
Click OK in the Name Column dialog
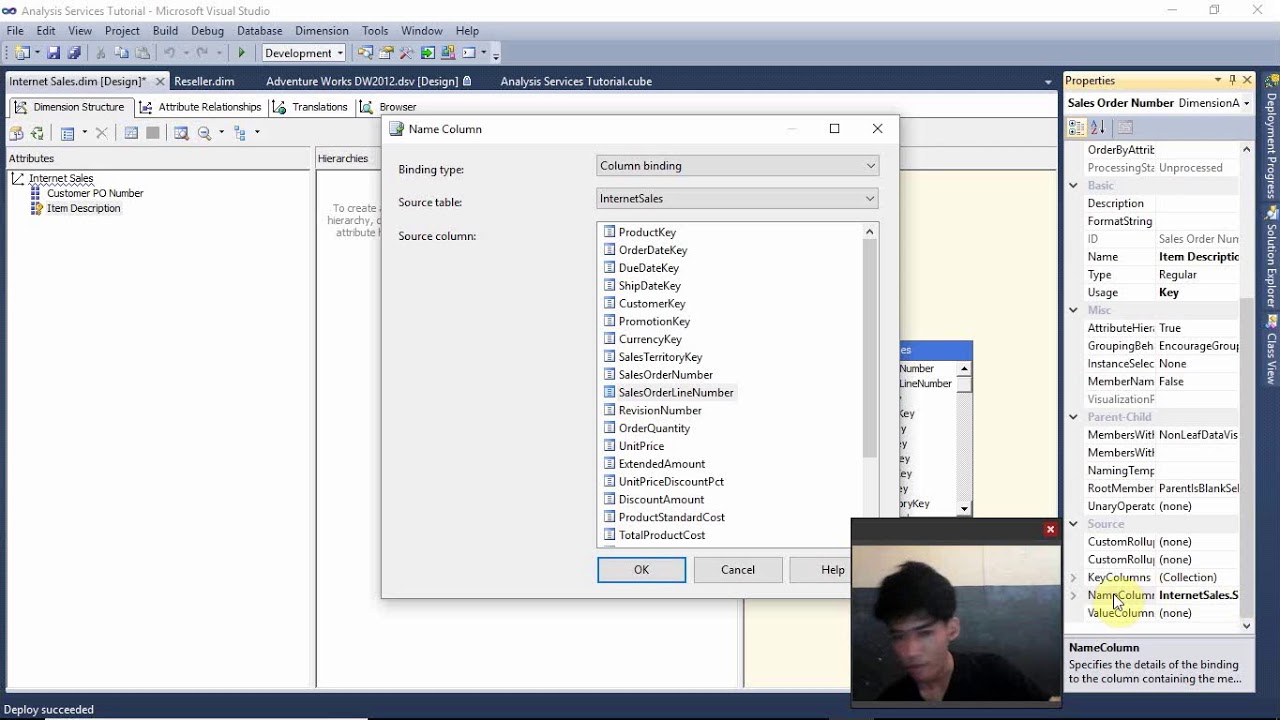[641, 570]
